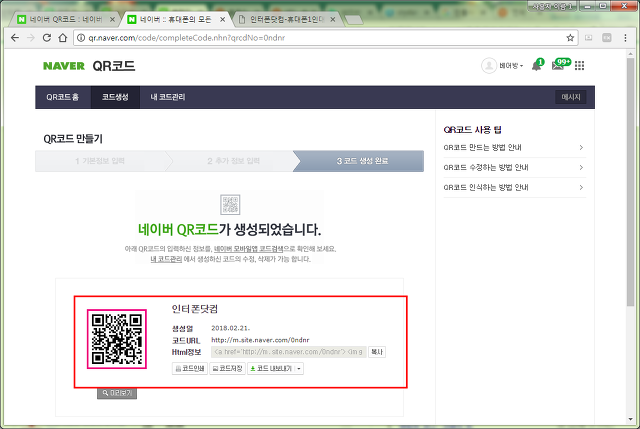Click the 미리보기 preview button

(x=117, y=393)
